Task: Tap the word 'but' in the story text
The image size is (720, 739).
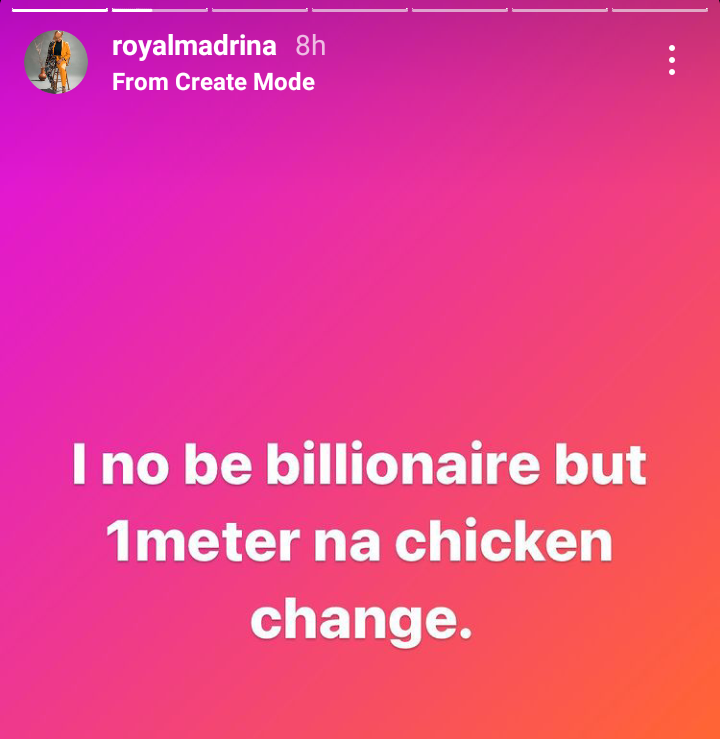Action: coord(600,464)
